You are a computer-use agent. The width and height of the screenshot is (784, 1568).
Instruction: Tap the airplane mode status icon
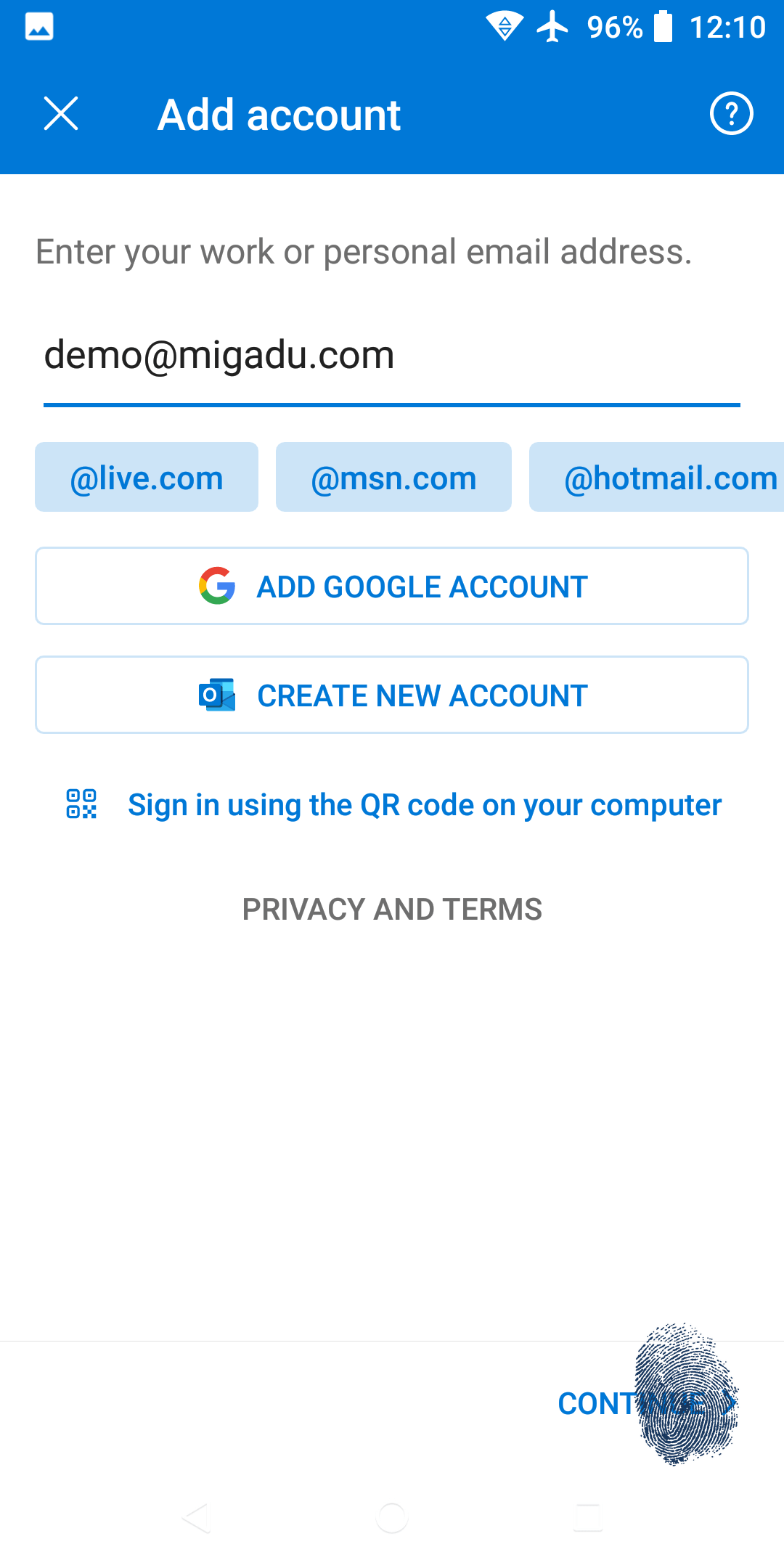pyautogui.click(x=553, y=27)
